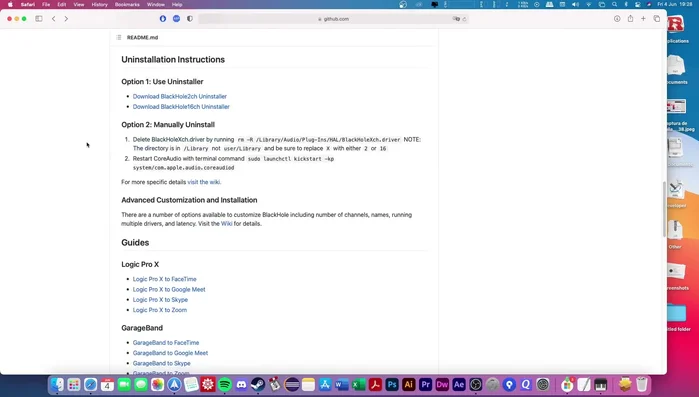The width and height of the screenshot is (699, 397).
Task: Open the Apple menu
Action: click(10, 4)
